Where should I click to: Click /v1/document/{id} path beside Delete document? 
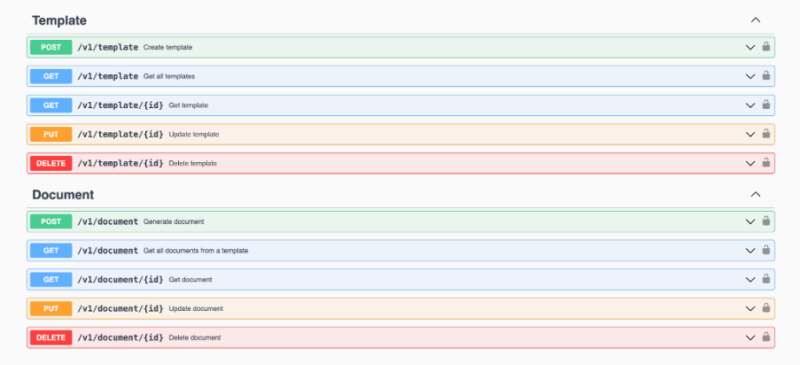pyautogui.click(x=120, y=338)
